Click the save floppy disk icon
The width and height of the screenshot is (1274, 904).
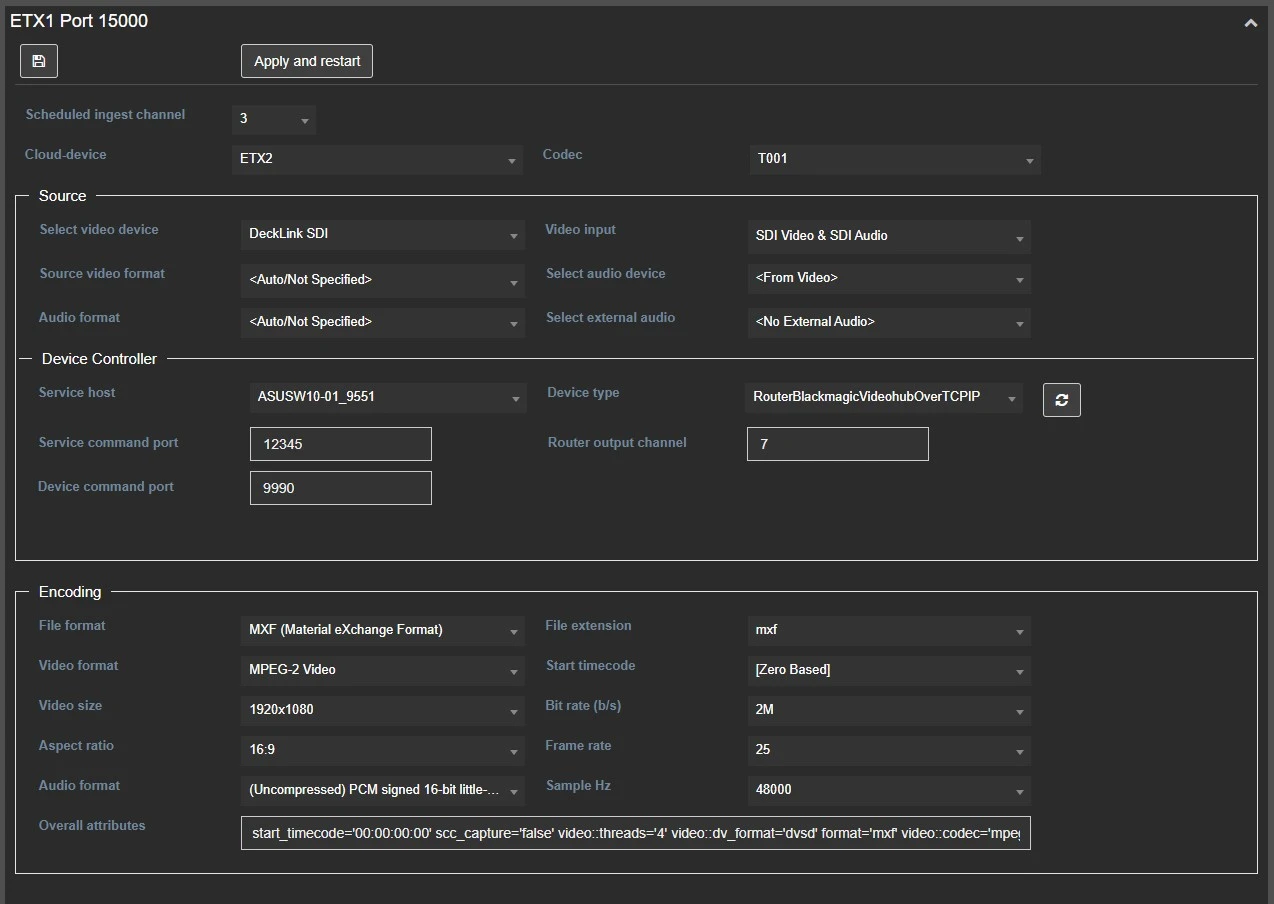(39, 61)
